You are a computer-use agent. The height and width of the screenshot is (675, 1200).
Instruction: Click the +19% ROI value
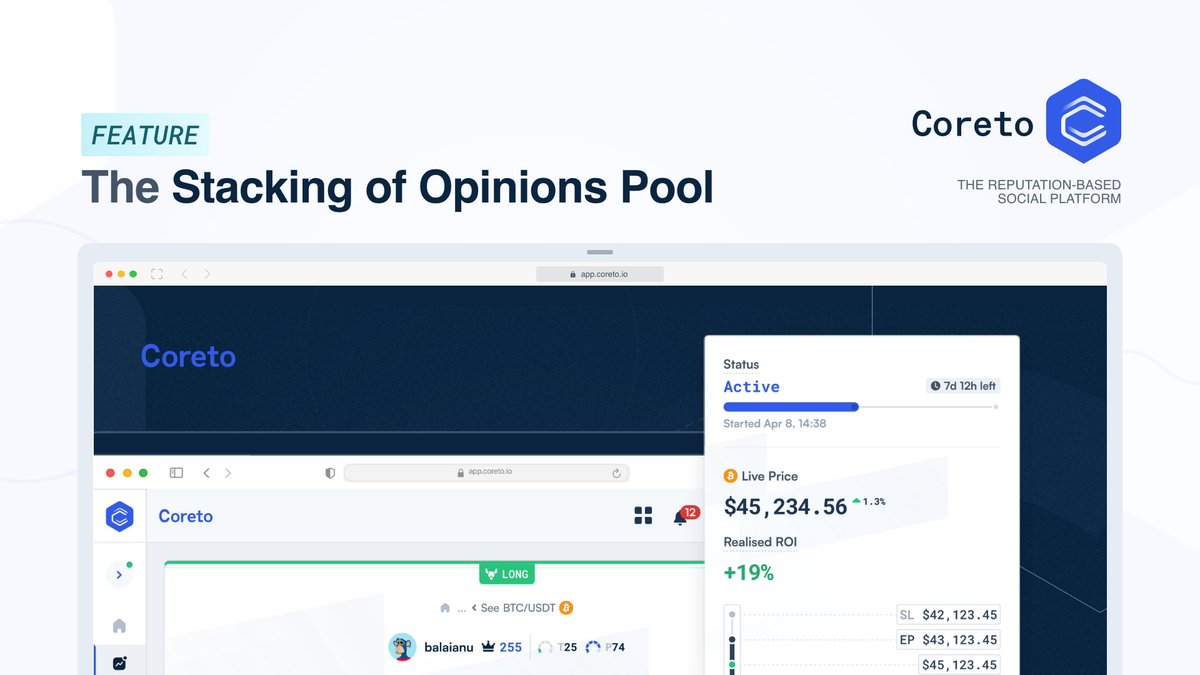point(748,572)
